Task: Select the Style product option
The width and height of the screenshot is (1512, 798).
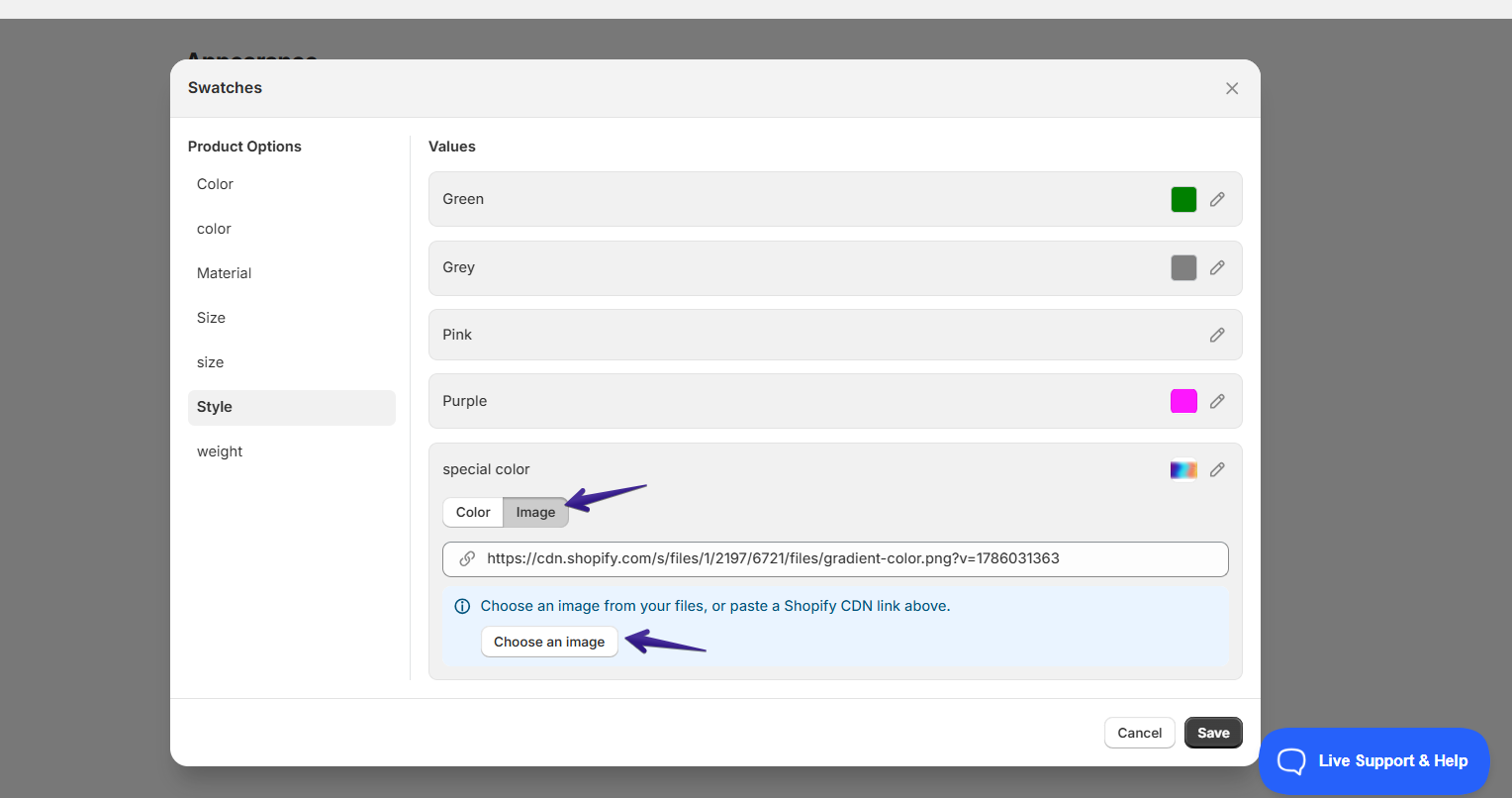Action: point(292,407)
